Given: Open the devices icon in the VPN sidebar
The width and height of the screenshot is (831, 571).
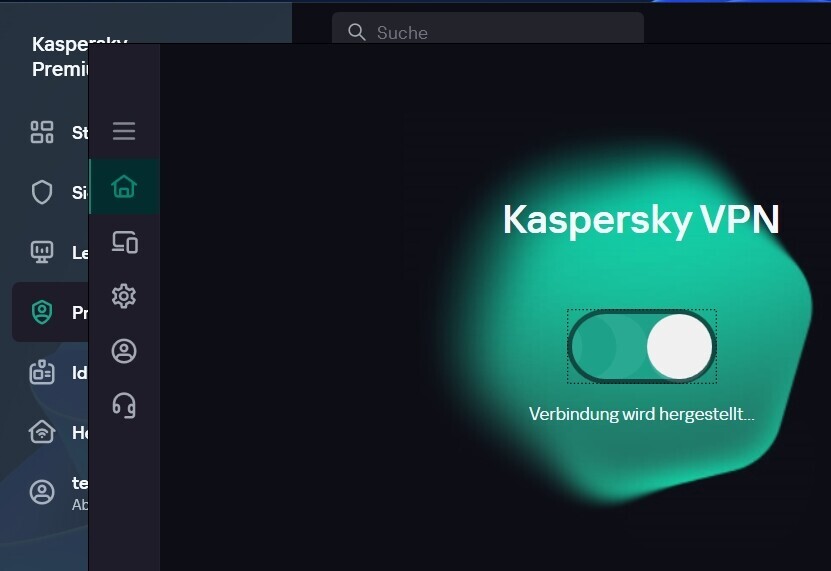Looking at the screenshot, I should (x=125, y=242).
